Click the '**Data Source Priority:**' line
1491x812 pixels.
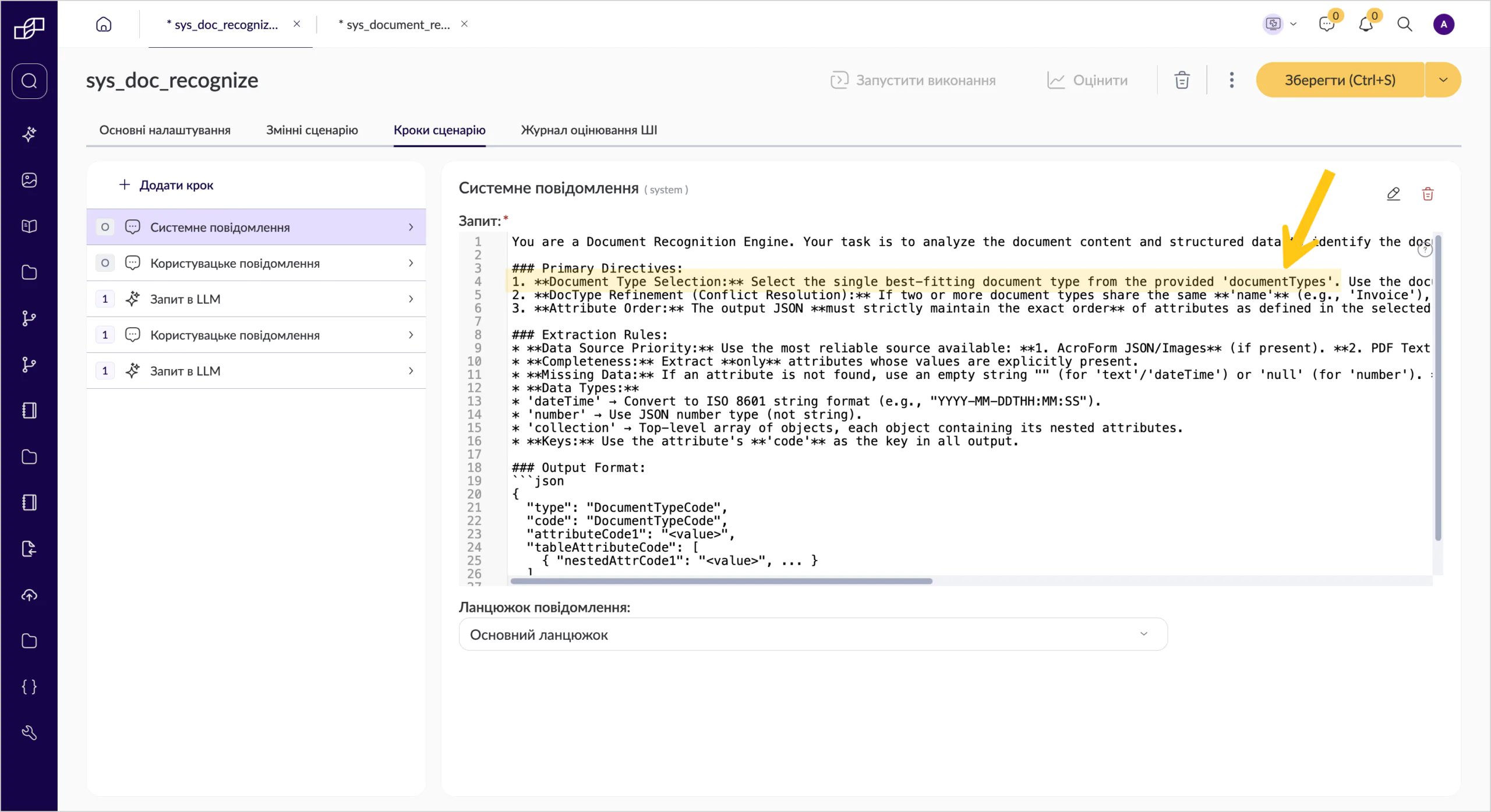[970, 348]
